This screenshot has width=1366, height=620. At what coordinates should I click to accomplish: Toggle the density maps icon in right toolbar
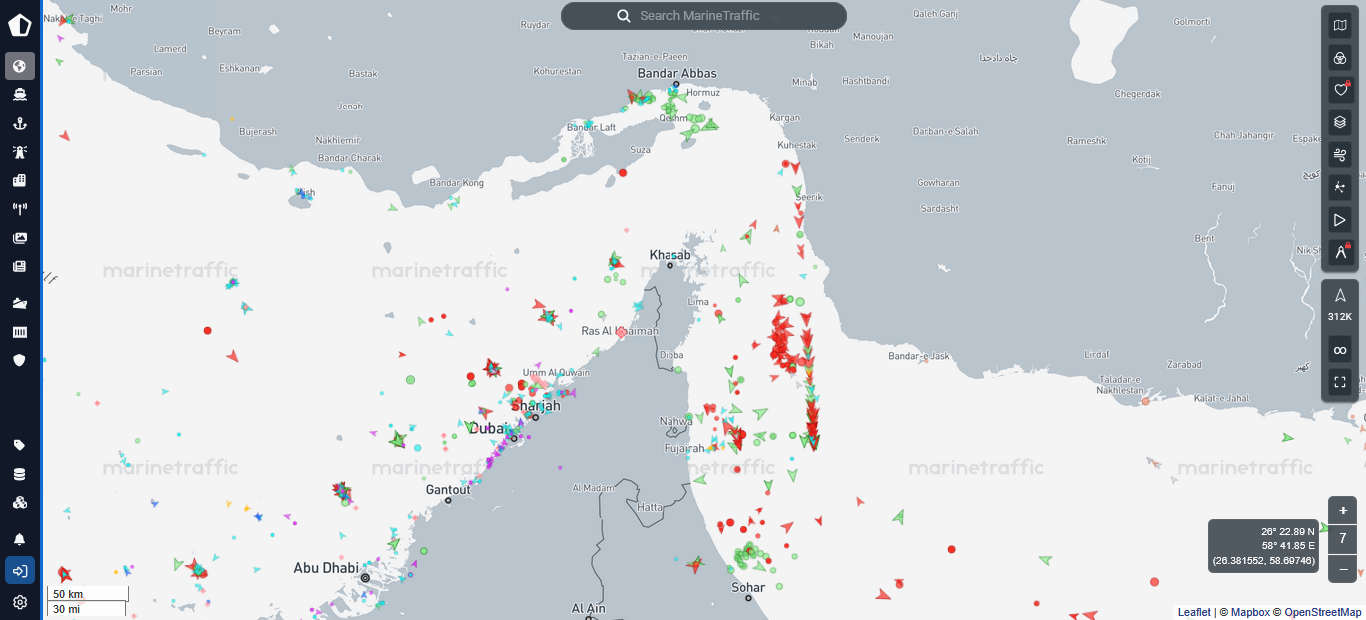(x=1340, y=187)
